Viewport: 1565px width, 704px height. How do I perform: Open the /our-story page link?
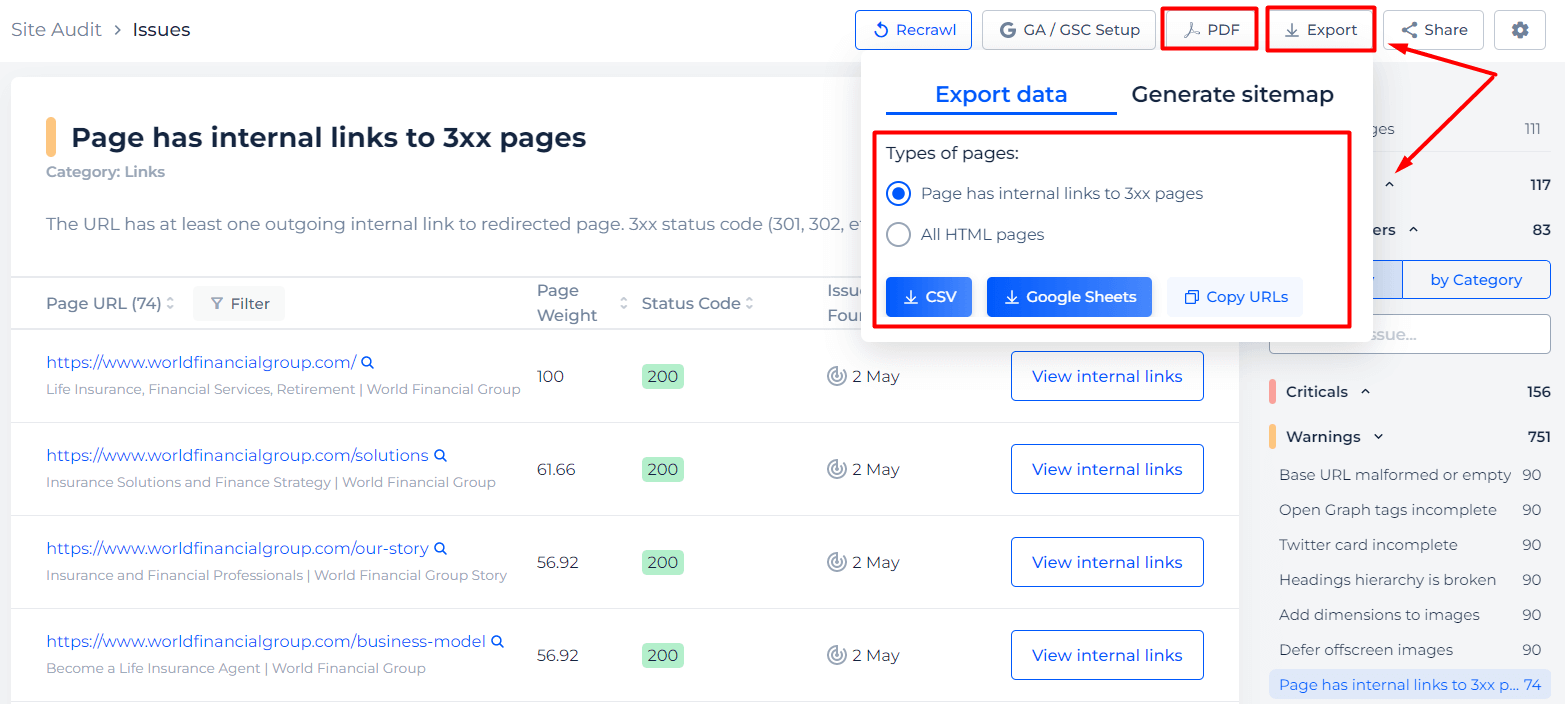[237, 548]
